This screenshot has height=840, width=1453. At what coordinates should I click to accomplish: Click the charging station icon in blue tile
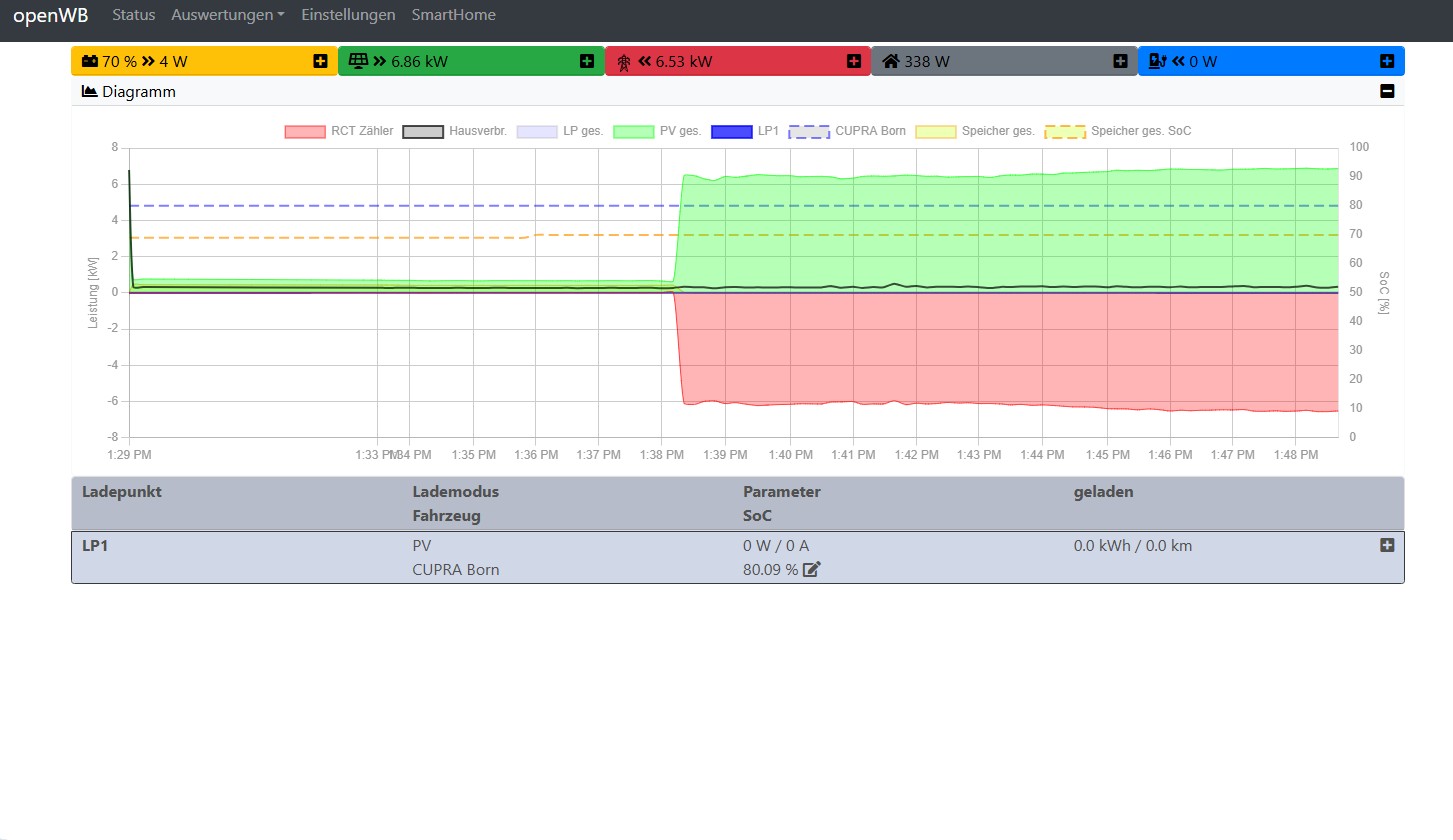1157,61
